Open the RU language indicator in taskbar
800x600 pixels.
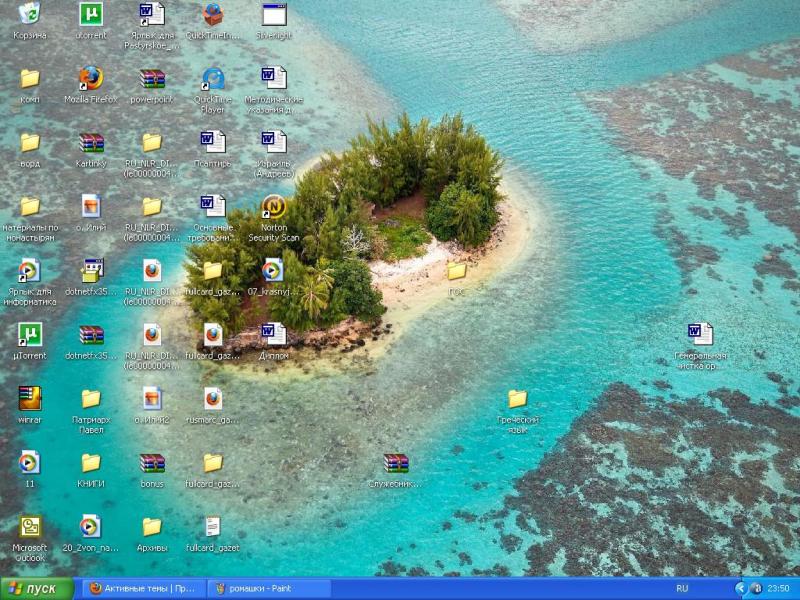click(x=682, y=588)
